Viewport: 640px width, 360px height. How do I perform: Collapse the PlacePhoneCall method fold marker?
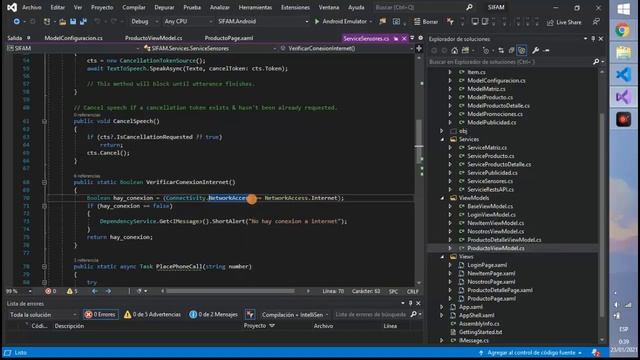click(x=44, y=267)
